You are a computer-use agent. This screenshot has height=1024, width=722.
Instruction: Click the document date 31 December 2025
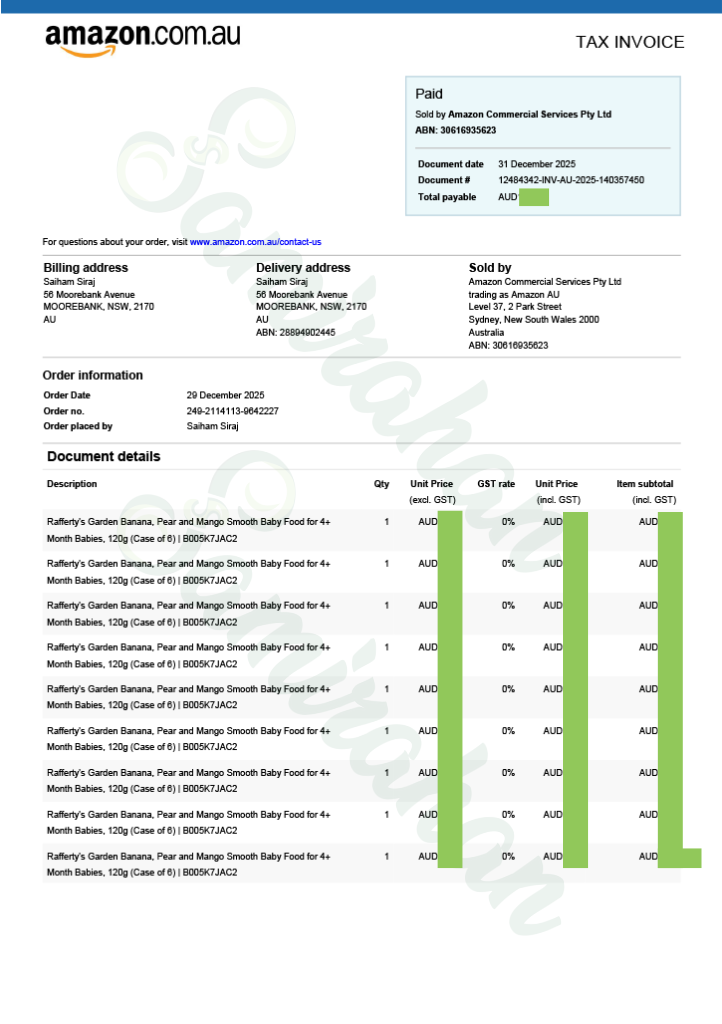[537, 164]
